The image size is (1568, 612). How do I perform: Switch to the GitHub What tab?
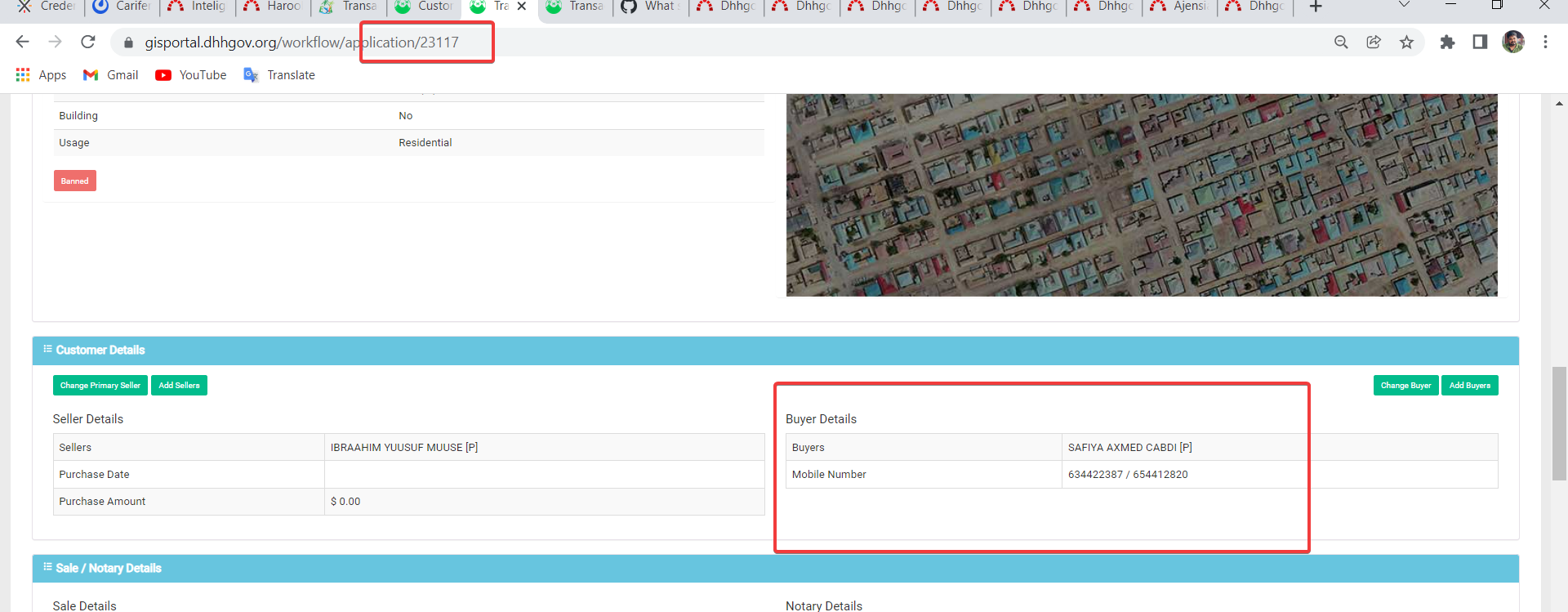[651, 7]
